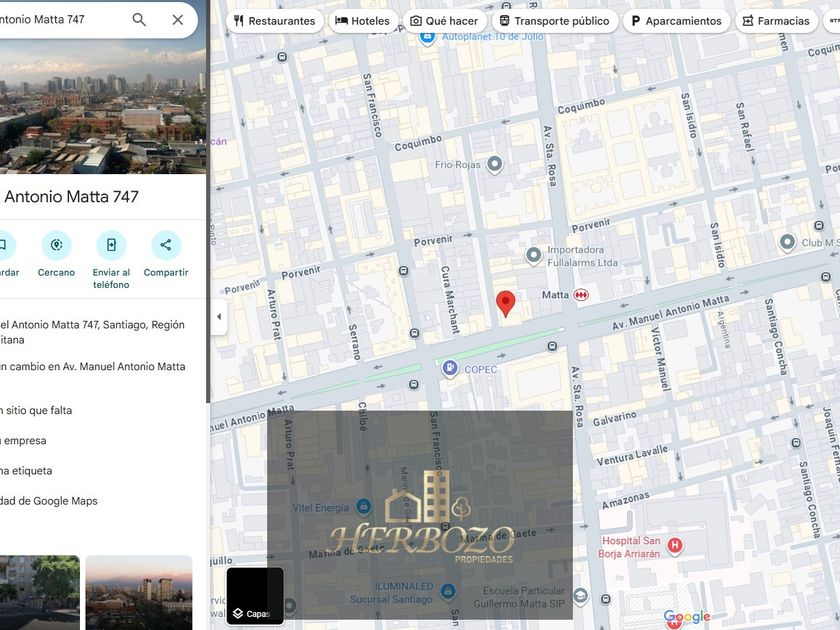The width and height of the screenshot is (840, 630).
Task: Select the Transporte público chip
Action: pos(555,21)
